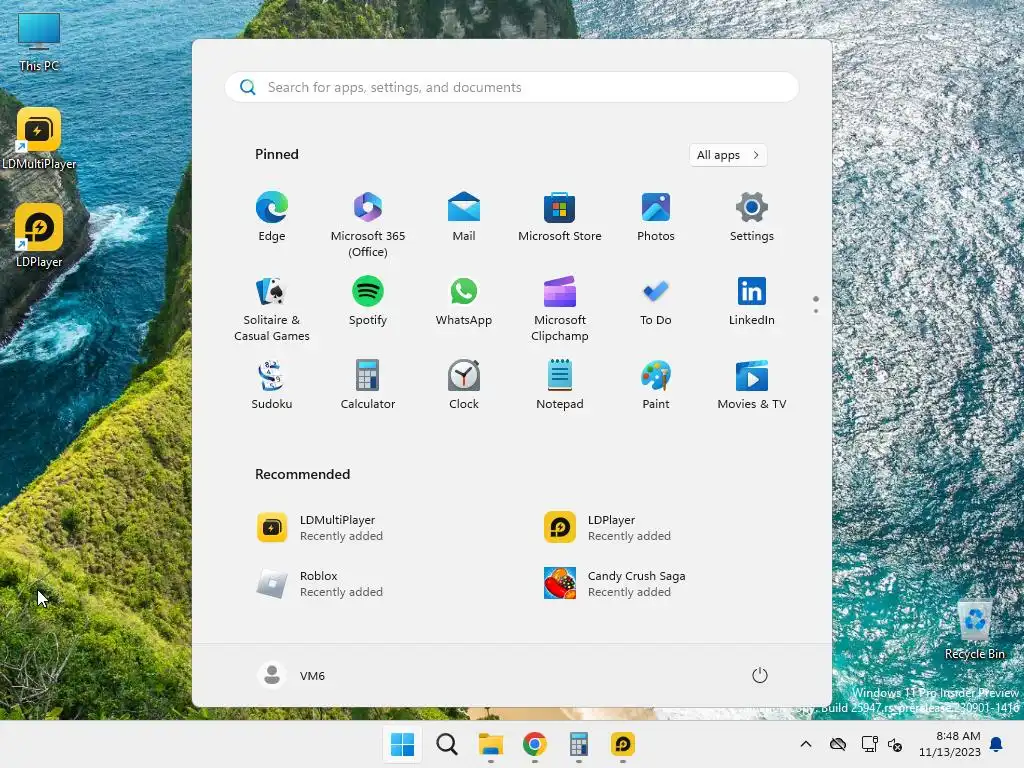Launch the Clock app
This screenshot has width=1024, height=768.
pos(464,385)
